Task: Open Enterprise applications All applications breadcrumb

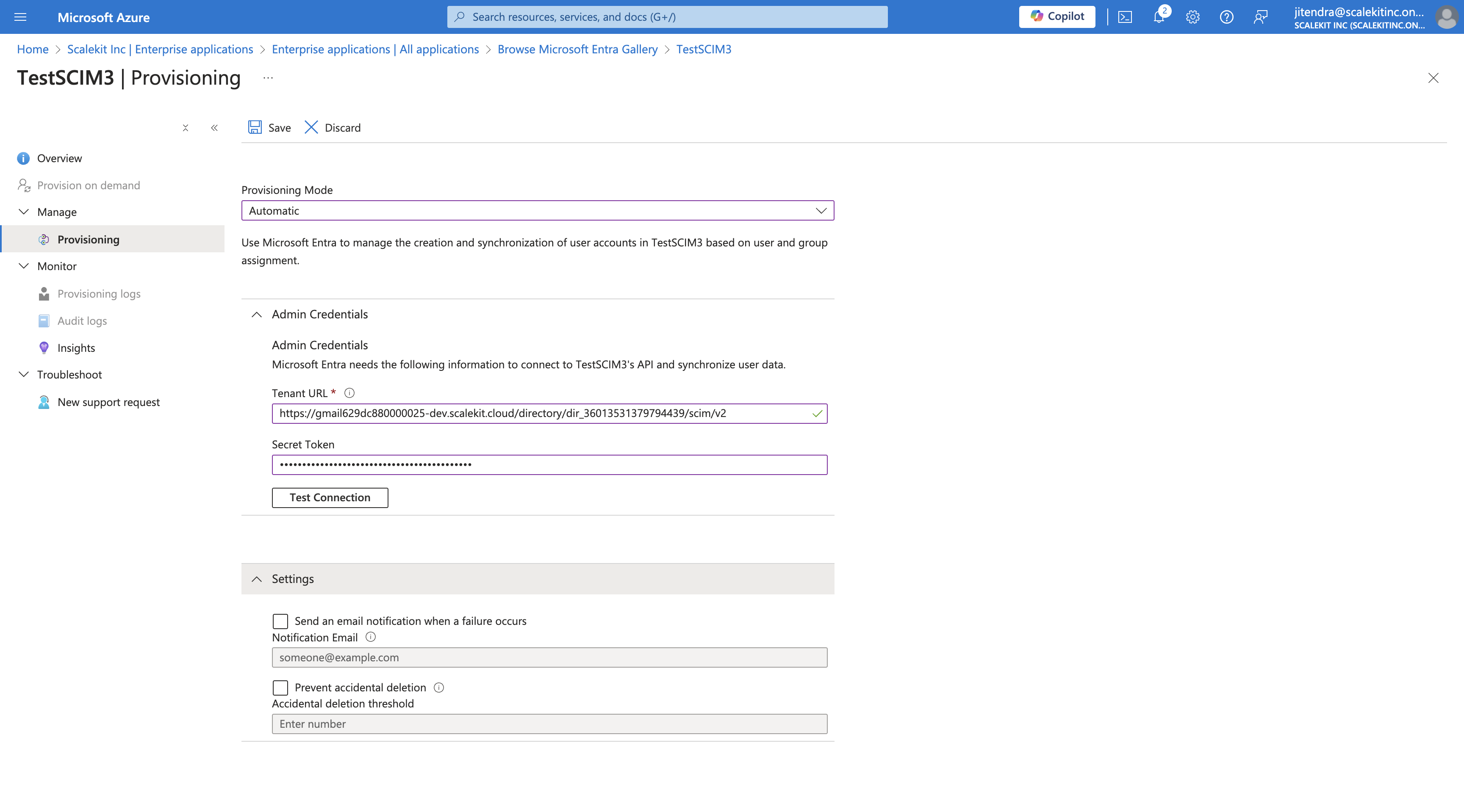Action: [375, 50]
